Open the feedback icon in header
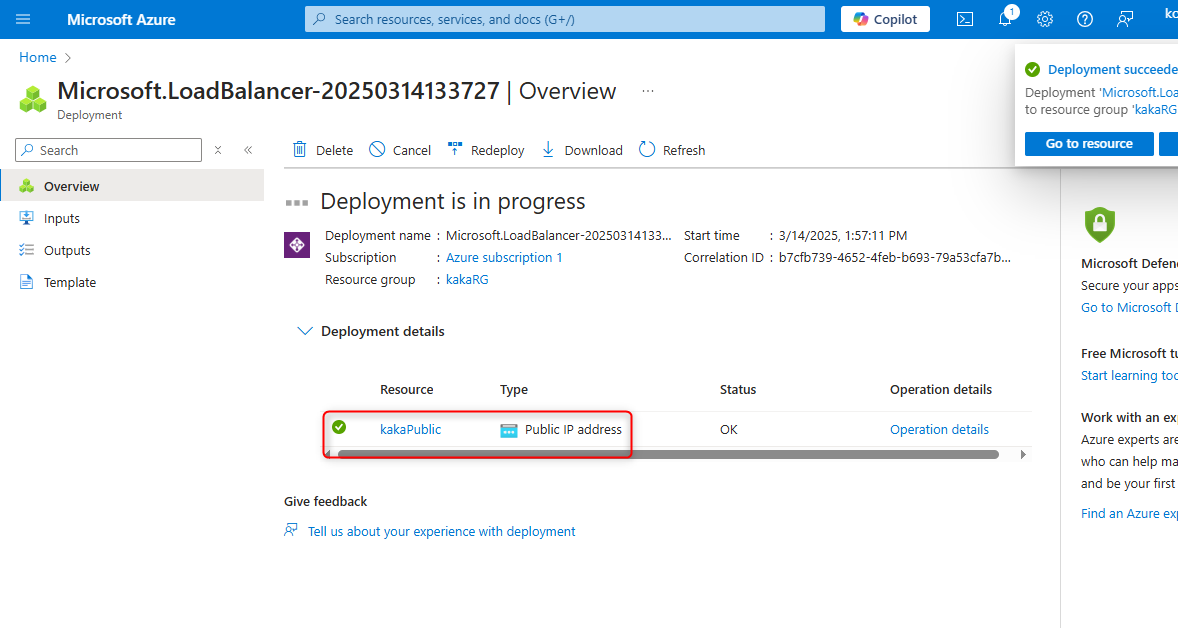1178x628 pixels. (x=1125, y=20)
